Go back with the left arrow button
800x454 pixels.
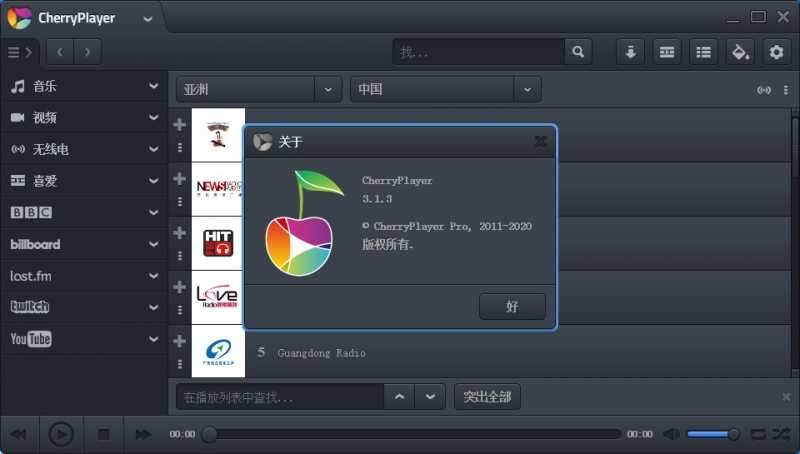coord(60,52)
